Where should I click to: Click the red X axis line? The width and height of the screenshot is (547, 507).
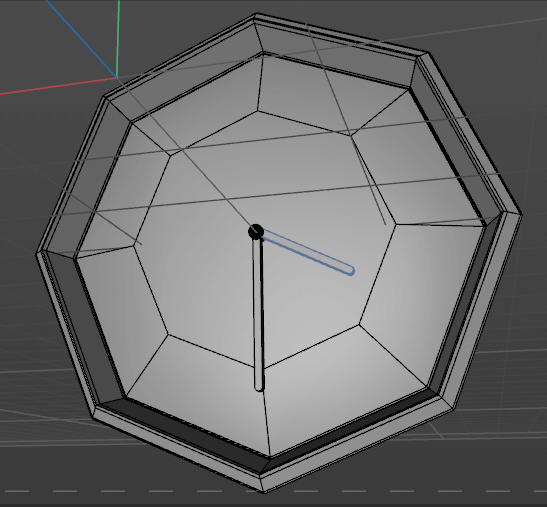click(58, 86)
